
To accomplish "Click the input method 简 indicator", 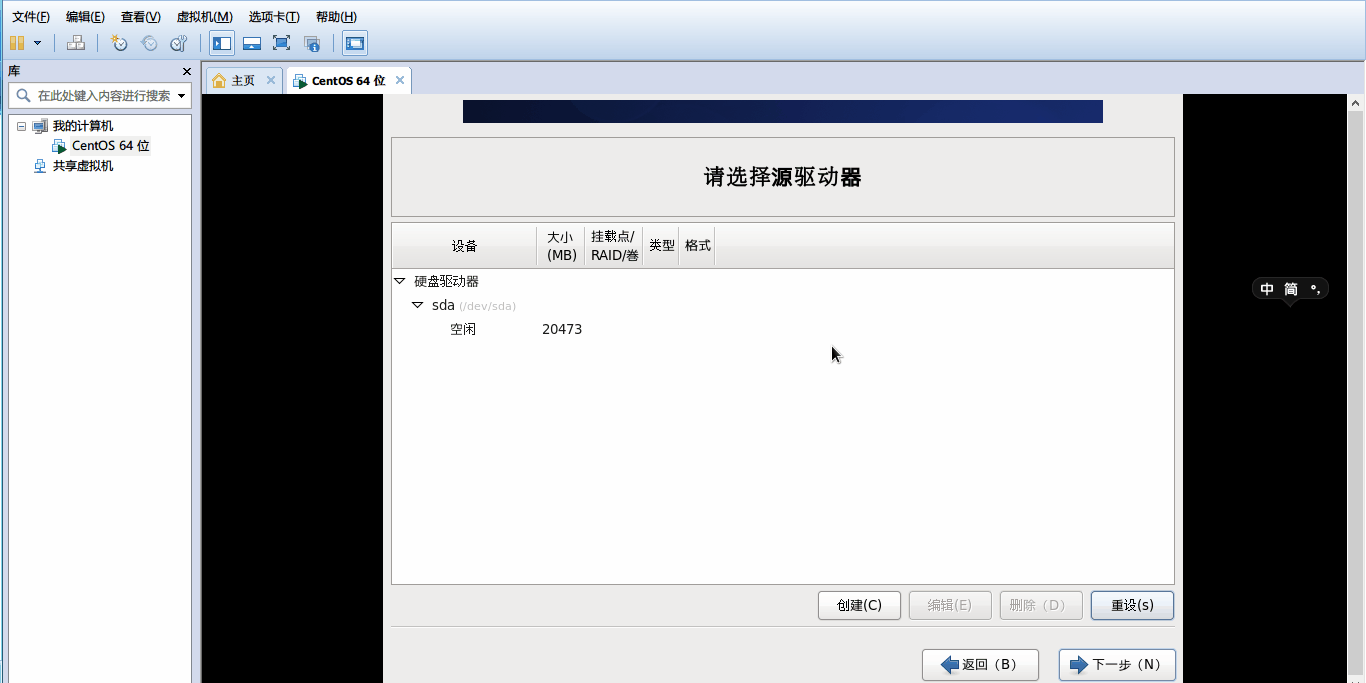I will 1290,288.
